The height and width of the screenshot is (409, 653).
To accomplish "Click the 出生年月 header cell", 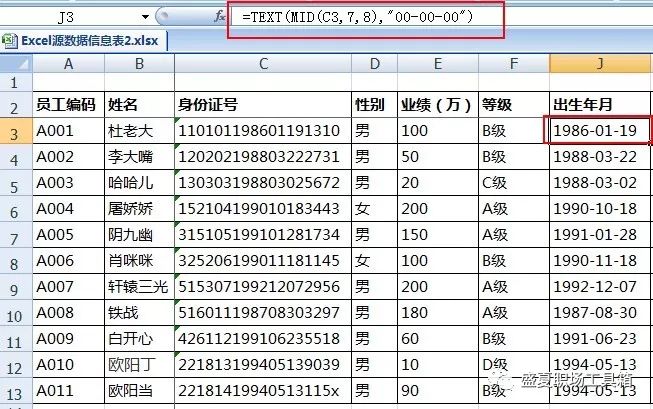I will [600, 105].
